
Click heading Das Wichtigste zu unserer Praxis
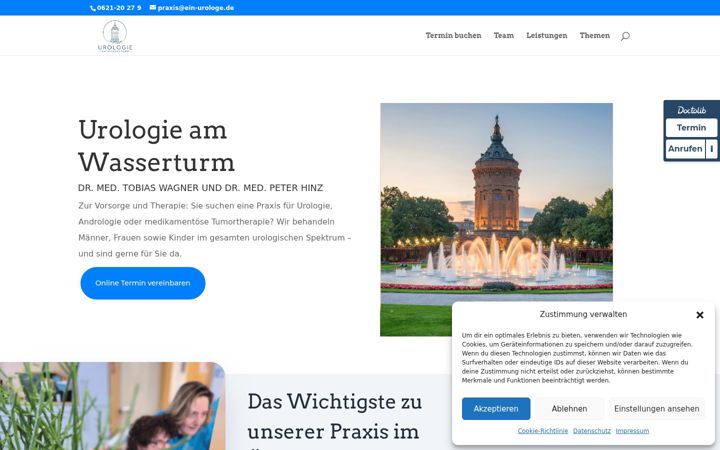334,416
